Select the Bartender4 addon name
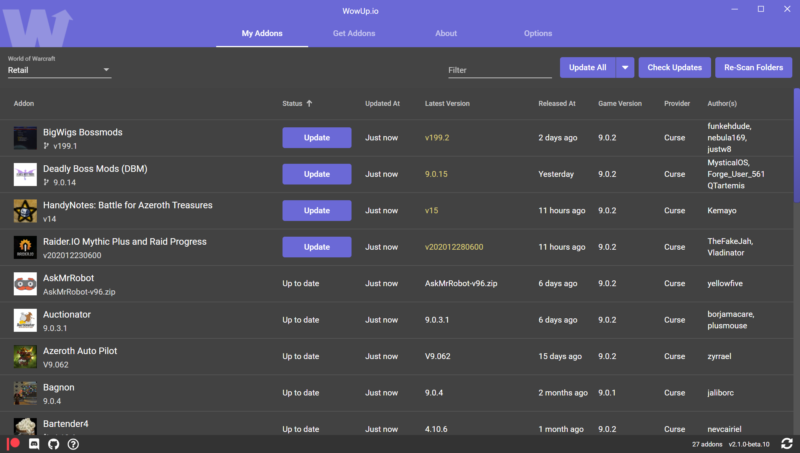800x453 pixels. (x=65, y=424)
